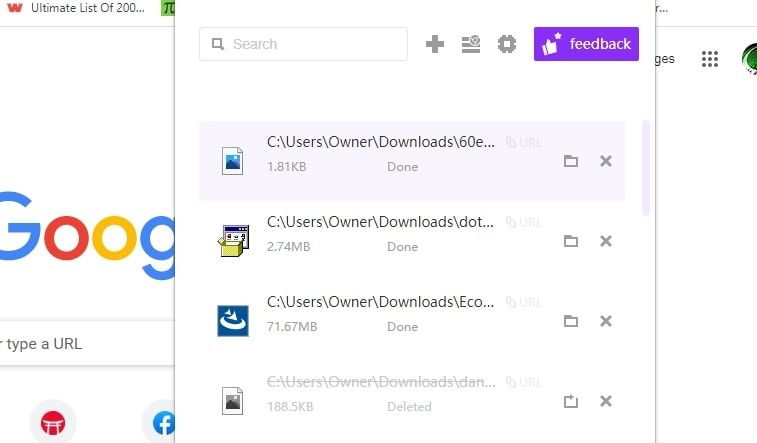Click the Downloads\dot... file path
The width and height of the screenshot is (757, 443).
pos(380,222)
